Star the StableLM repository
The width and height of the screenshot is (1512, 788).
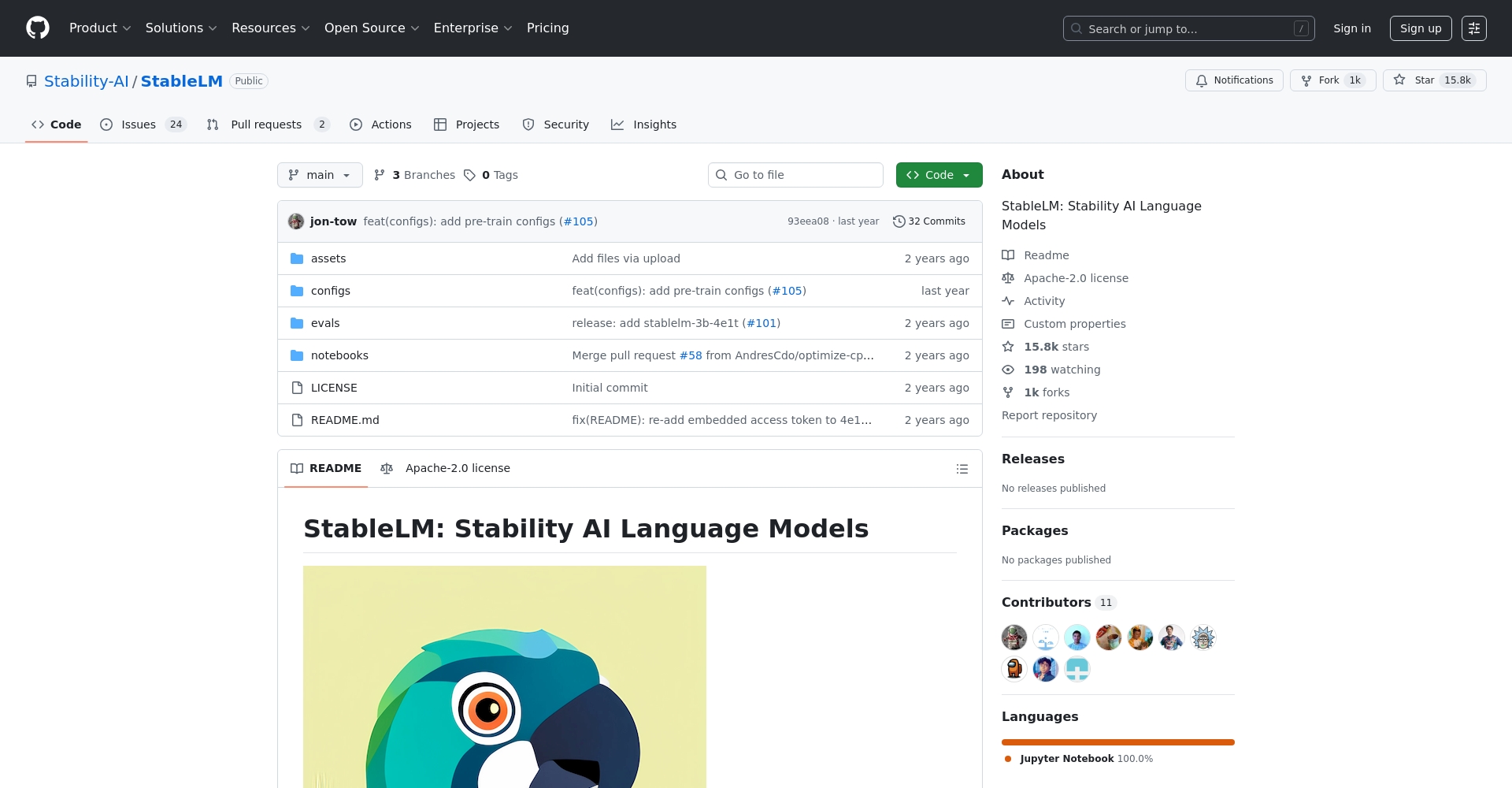pyautogui.click(x=1434, y=80)
